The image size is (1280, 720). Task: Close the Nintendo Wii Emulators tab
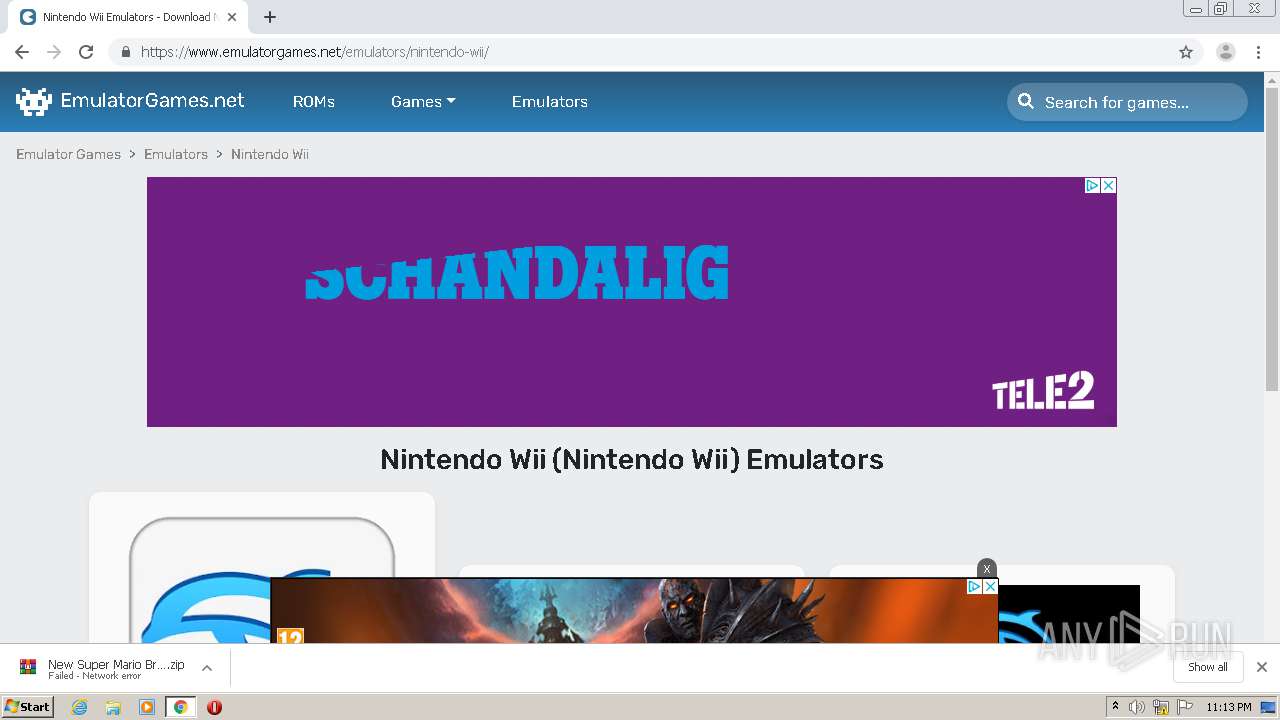click(x=232, y=17)
